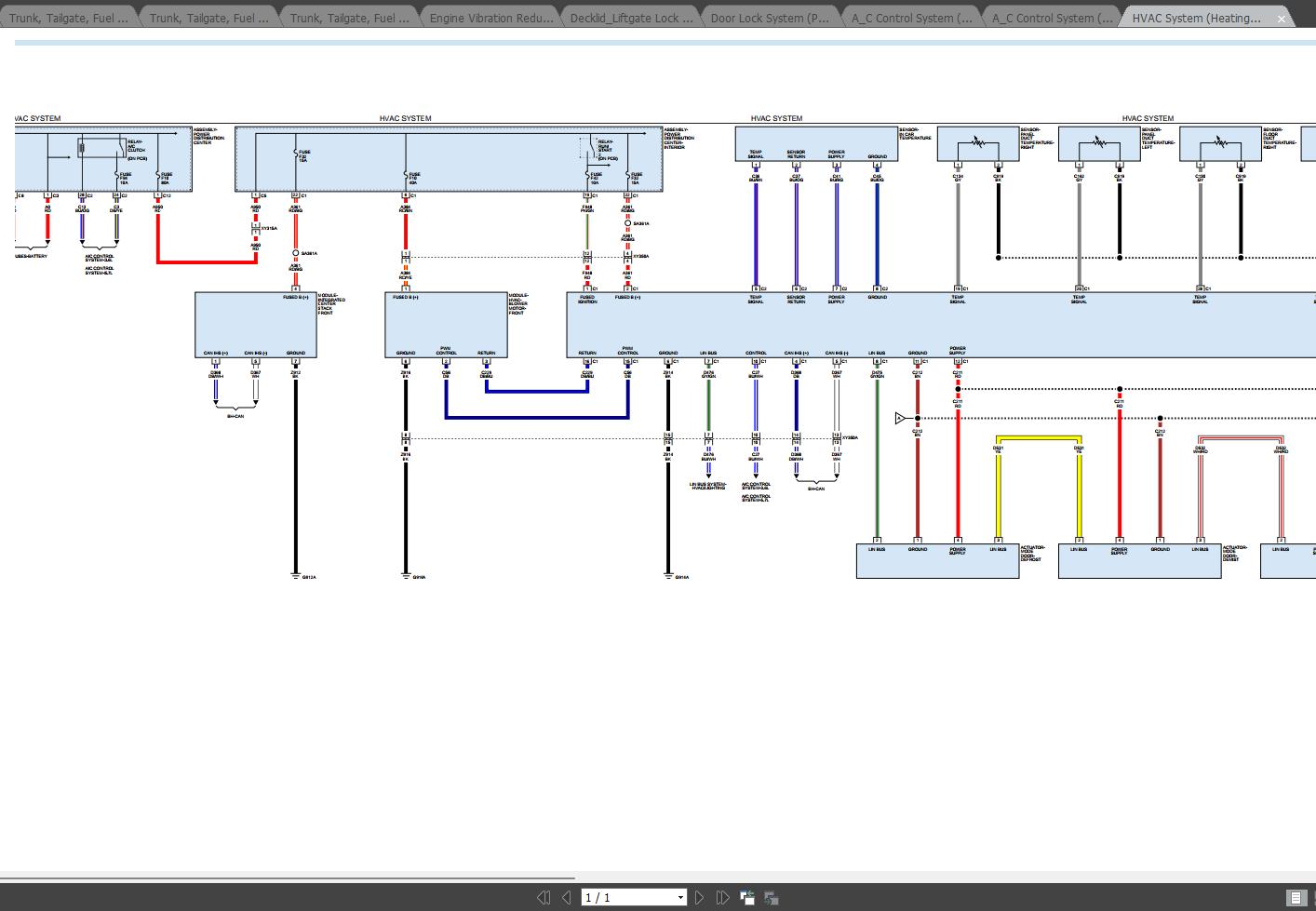Click the first page navigation icon

544,897
